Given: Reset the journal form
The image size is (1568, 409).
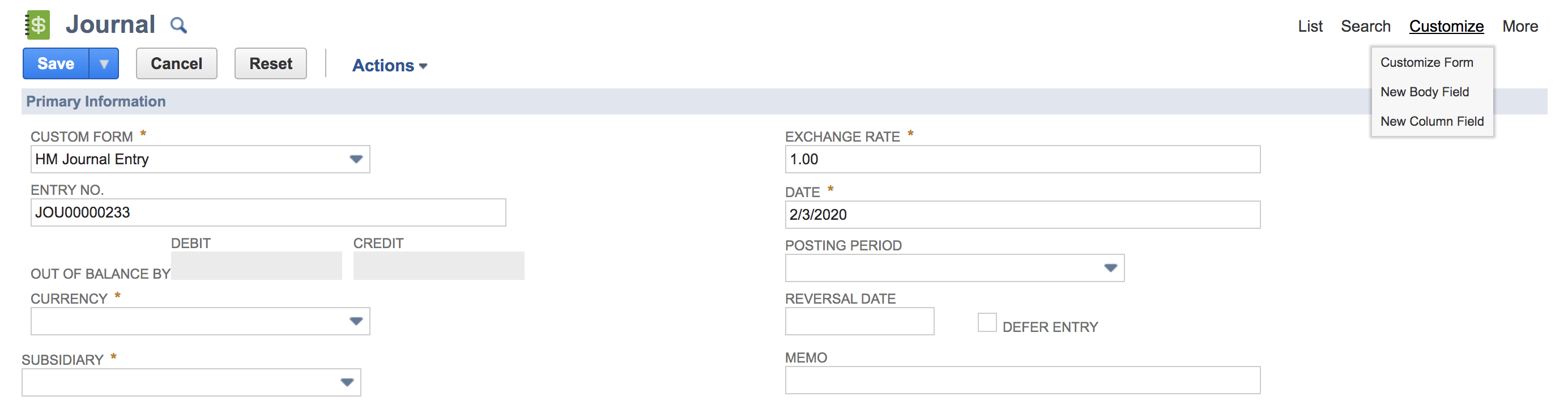Looking at the screenshot, I should coord(270,64).
